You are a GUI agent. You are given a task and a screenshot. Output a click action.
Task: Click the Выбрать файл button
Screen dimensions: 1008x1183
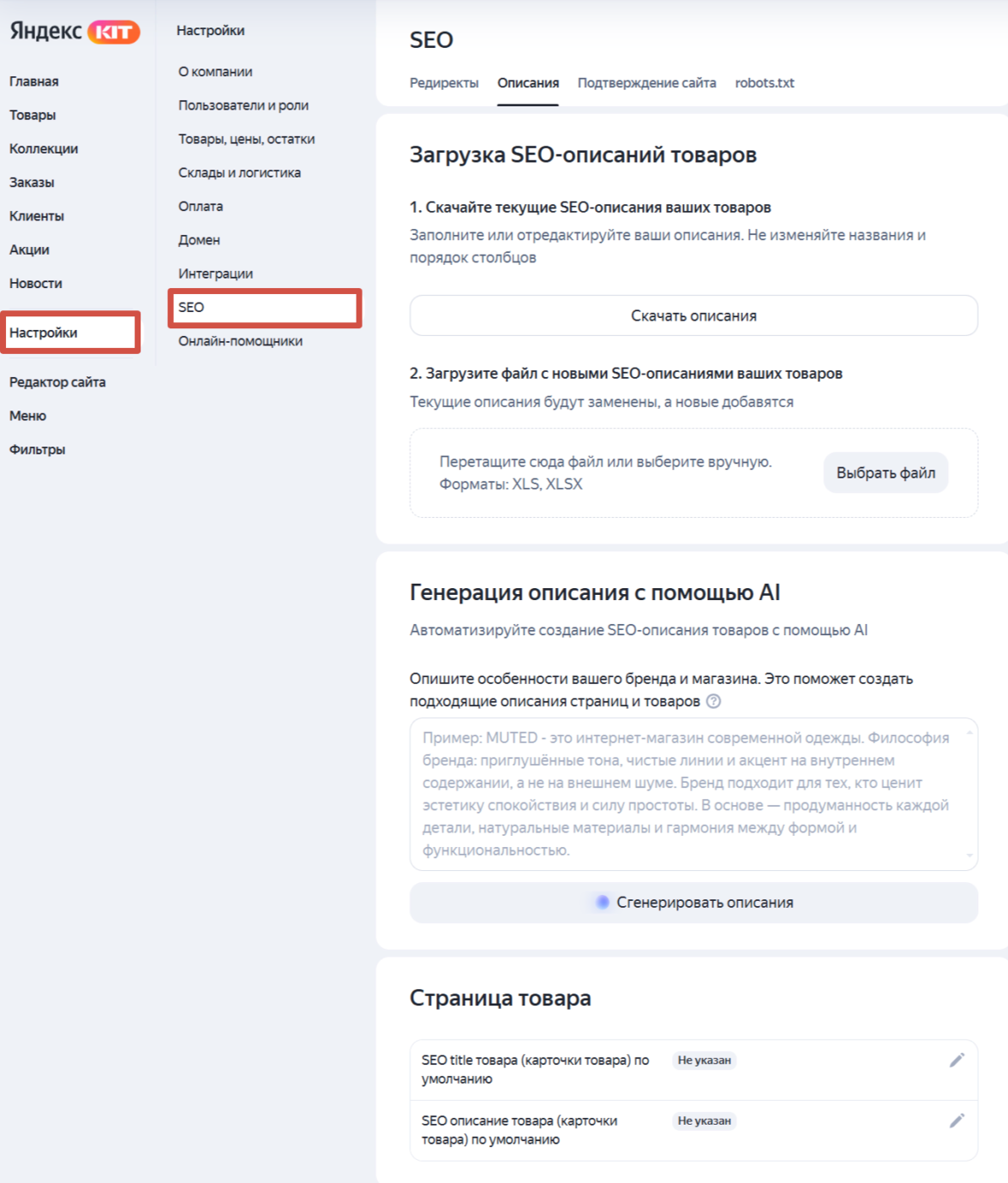[x=885, y=473]
